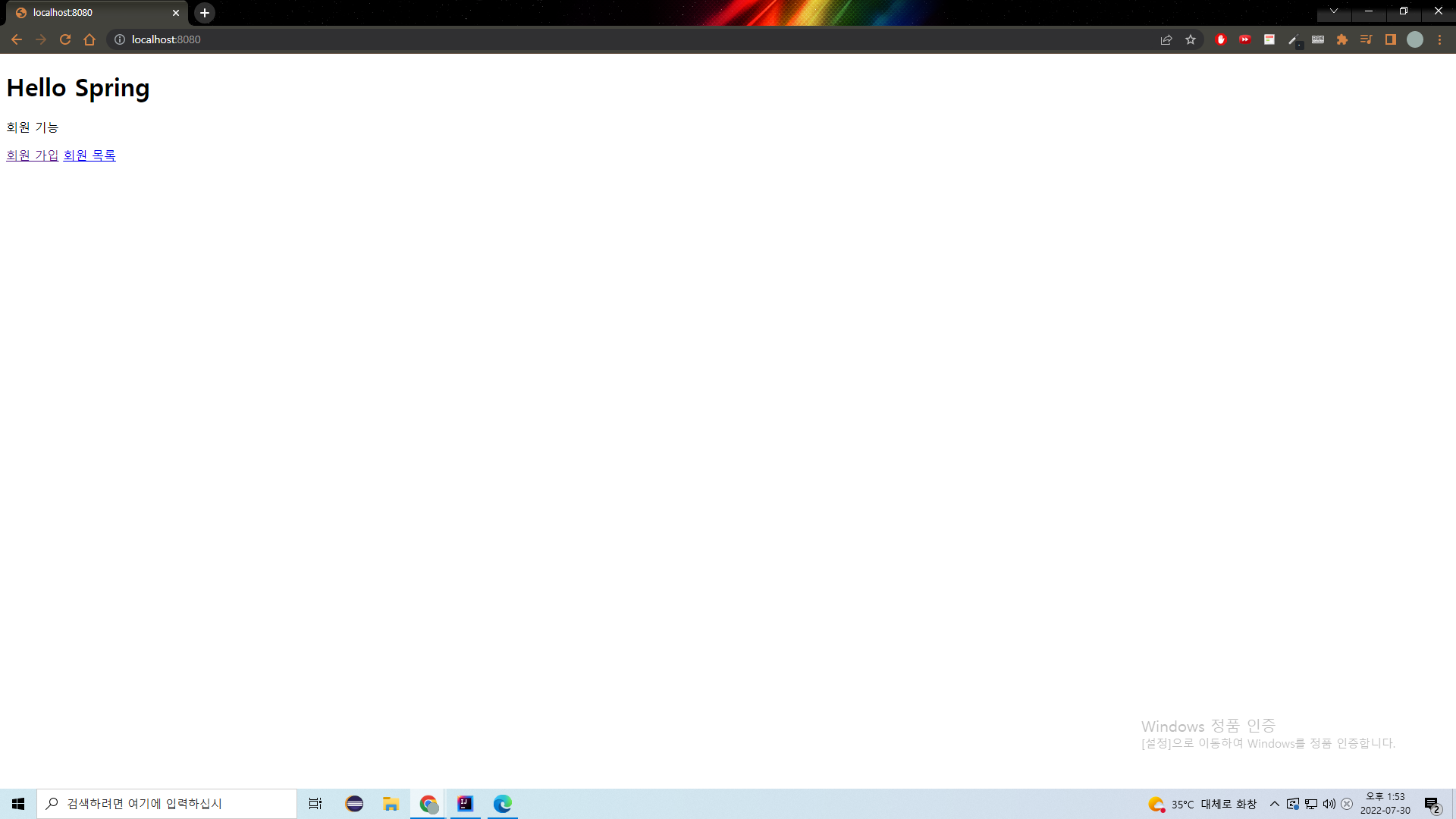The image size is (1456, 819).
Task: Open Chrome's three-dot menu
Action: (x=1439, y=39)
